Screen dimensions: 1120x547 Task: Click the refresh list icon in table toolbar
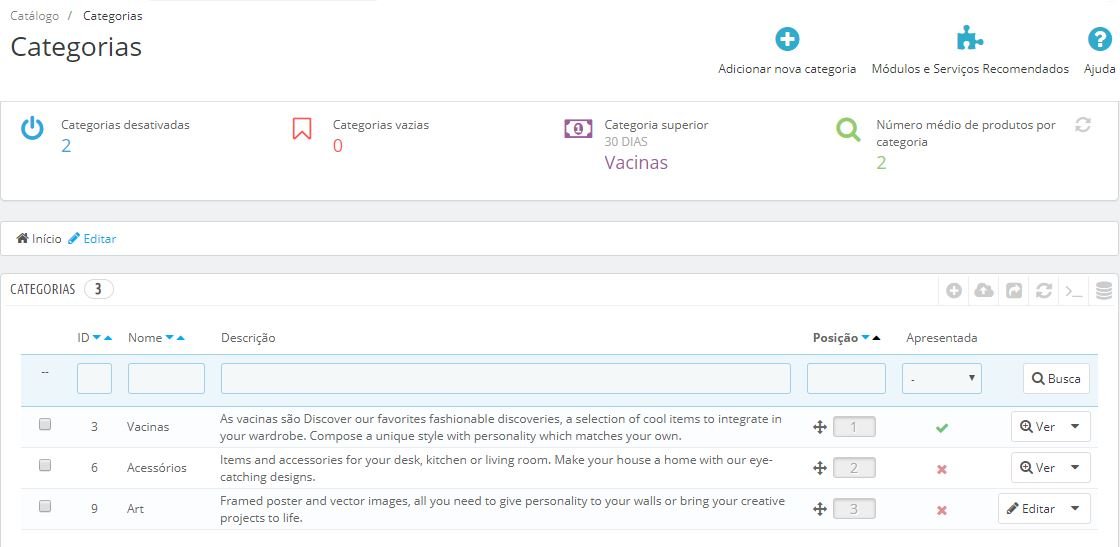pos(1044,290)
